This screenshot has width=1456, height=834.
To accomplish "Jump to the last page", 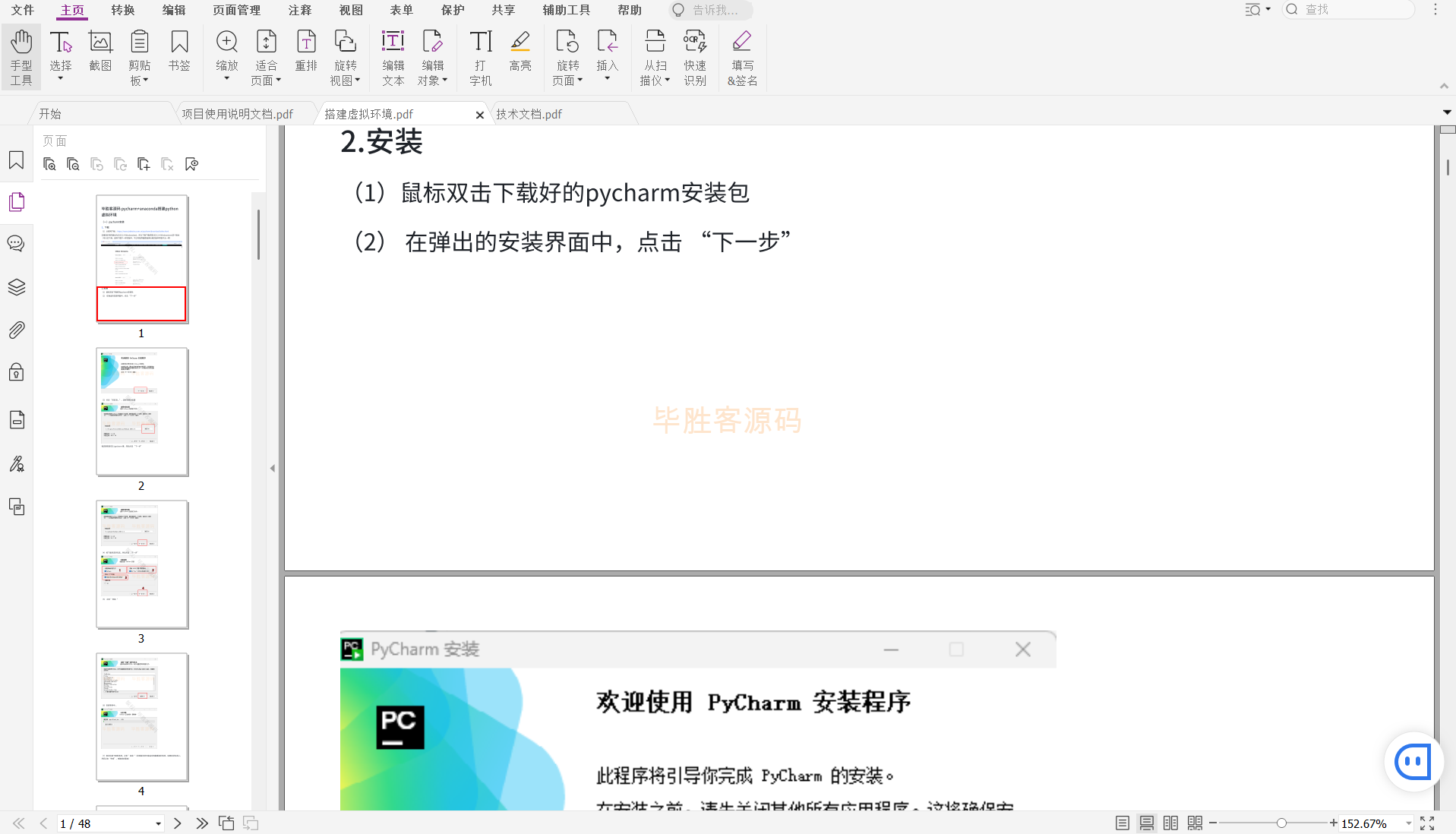I will pyautogui.click(x=202, y=823).
